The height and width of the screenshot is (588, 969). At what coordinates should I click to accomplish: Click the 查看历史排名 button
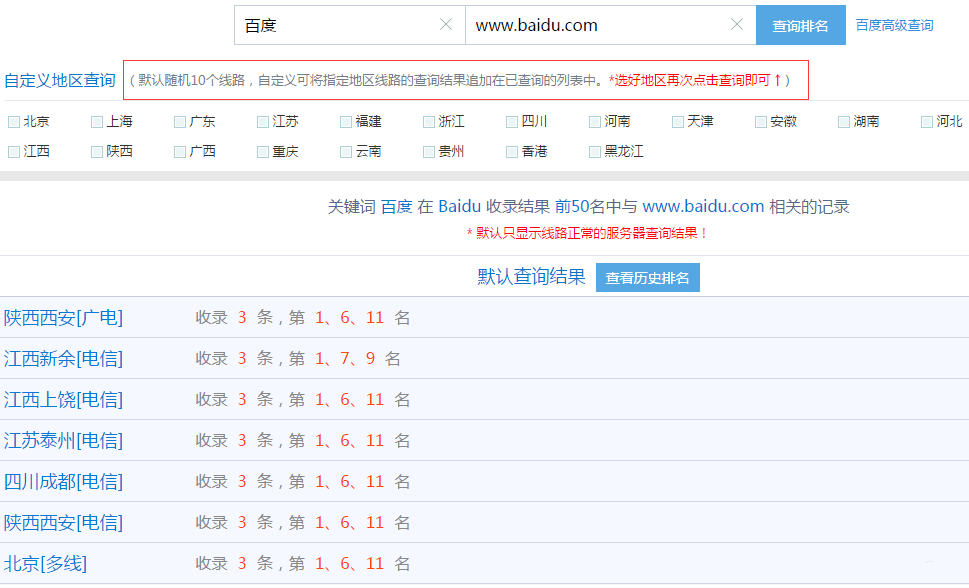[648, 278]
